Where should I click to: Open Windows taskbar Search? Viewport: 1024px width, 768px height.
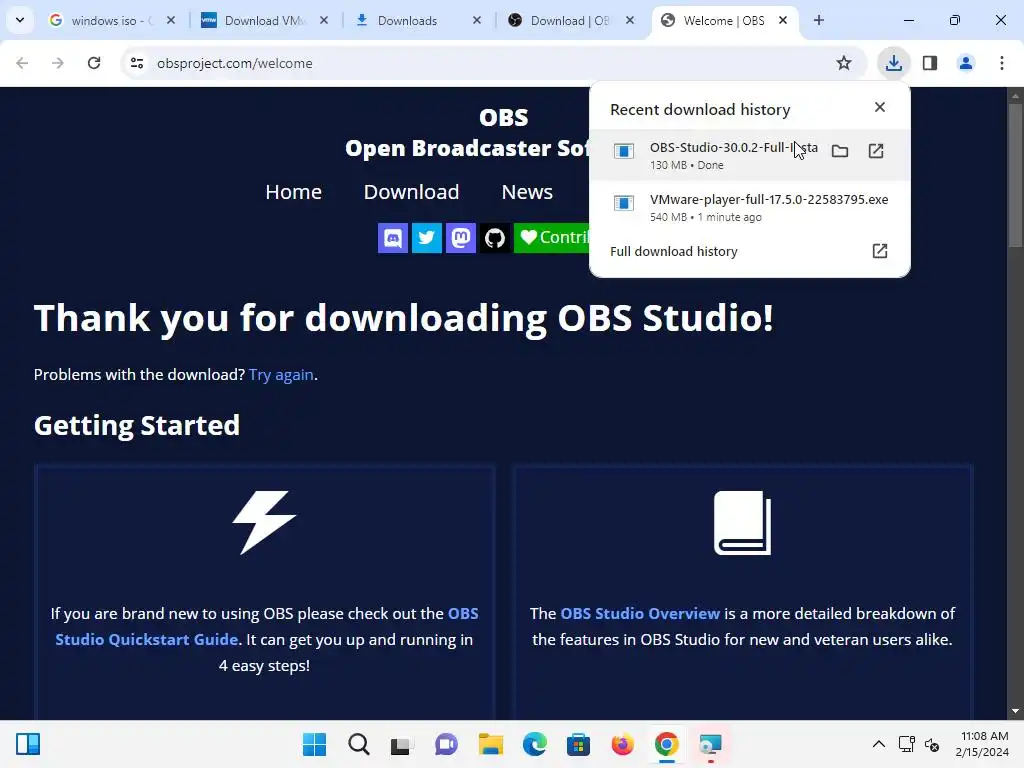359,744
